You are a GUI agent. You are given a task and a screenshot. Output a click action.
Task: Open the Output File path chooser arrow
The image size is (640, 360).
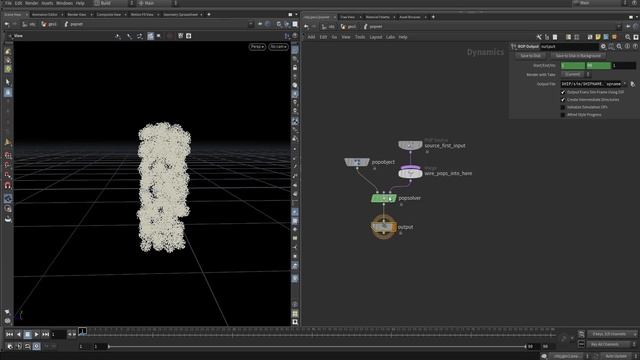625,84
